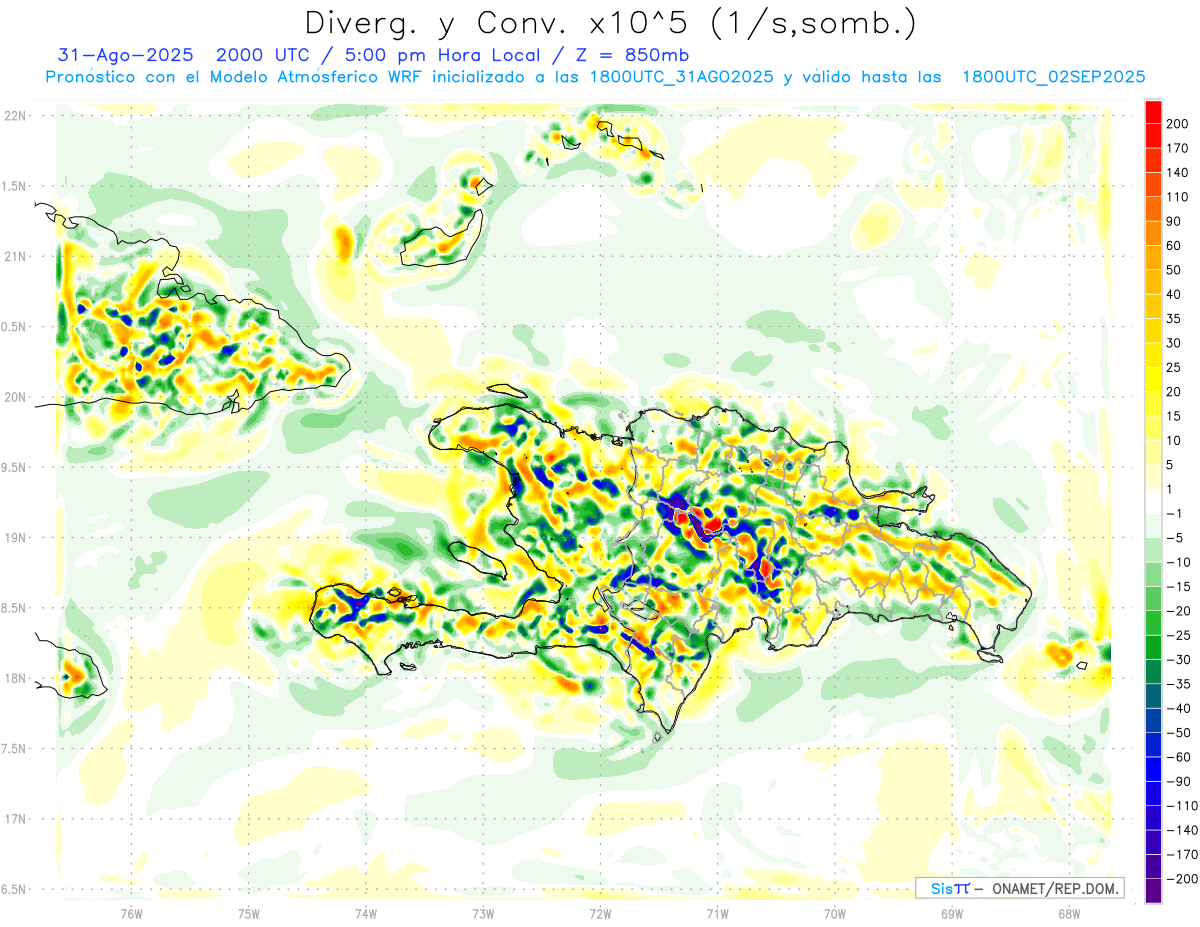Click the '-170' colorbar value

(x=1182, y=854)
